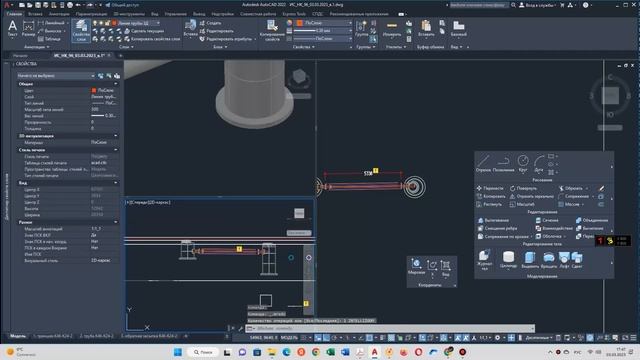Image resolution: width=640 pixels, height=360 pixels.
Task: Click Взаимодействие (Interfere) tool
Action: 554,228
